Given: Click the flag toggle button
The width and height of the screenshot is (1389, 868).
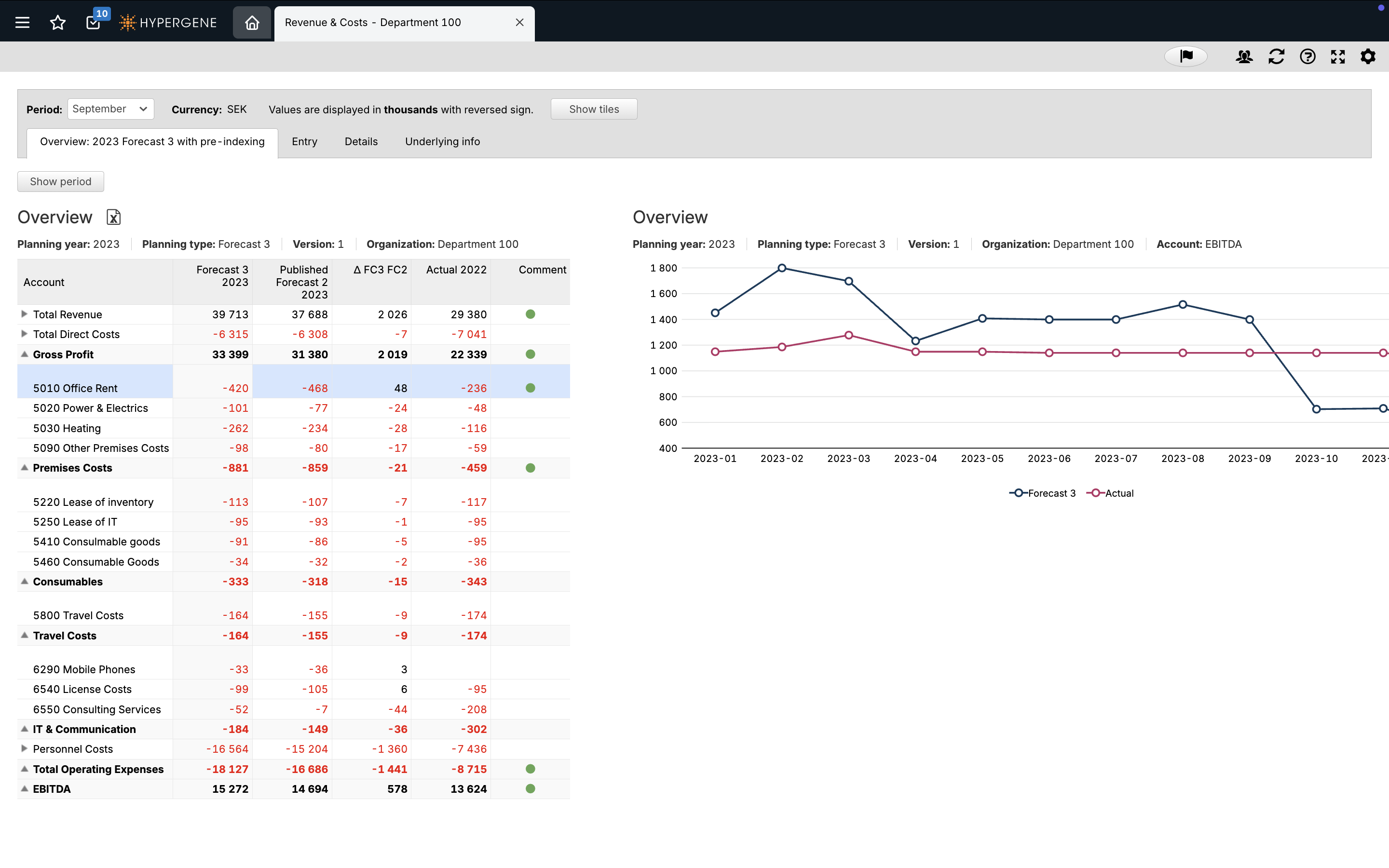Looking at the screenshot, I should click(1186, 56).
